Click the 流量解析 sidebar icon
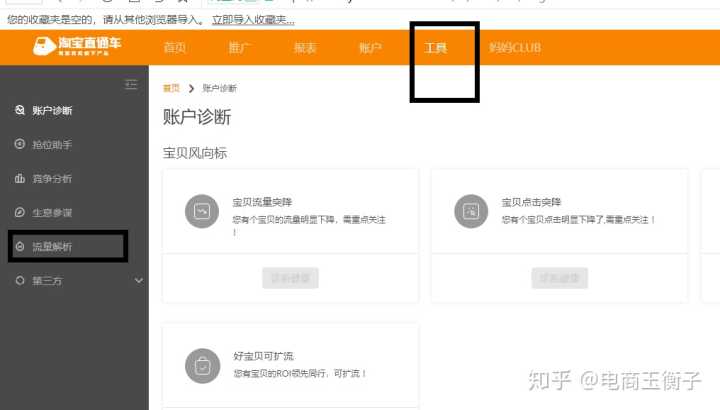The image size is (720, 410). 19,246
